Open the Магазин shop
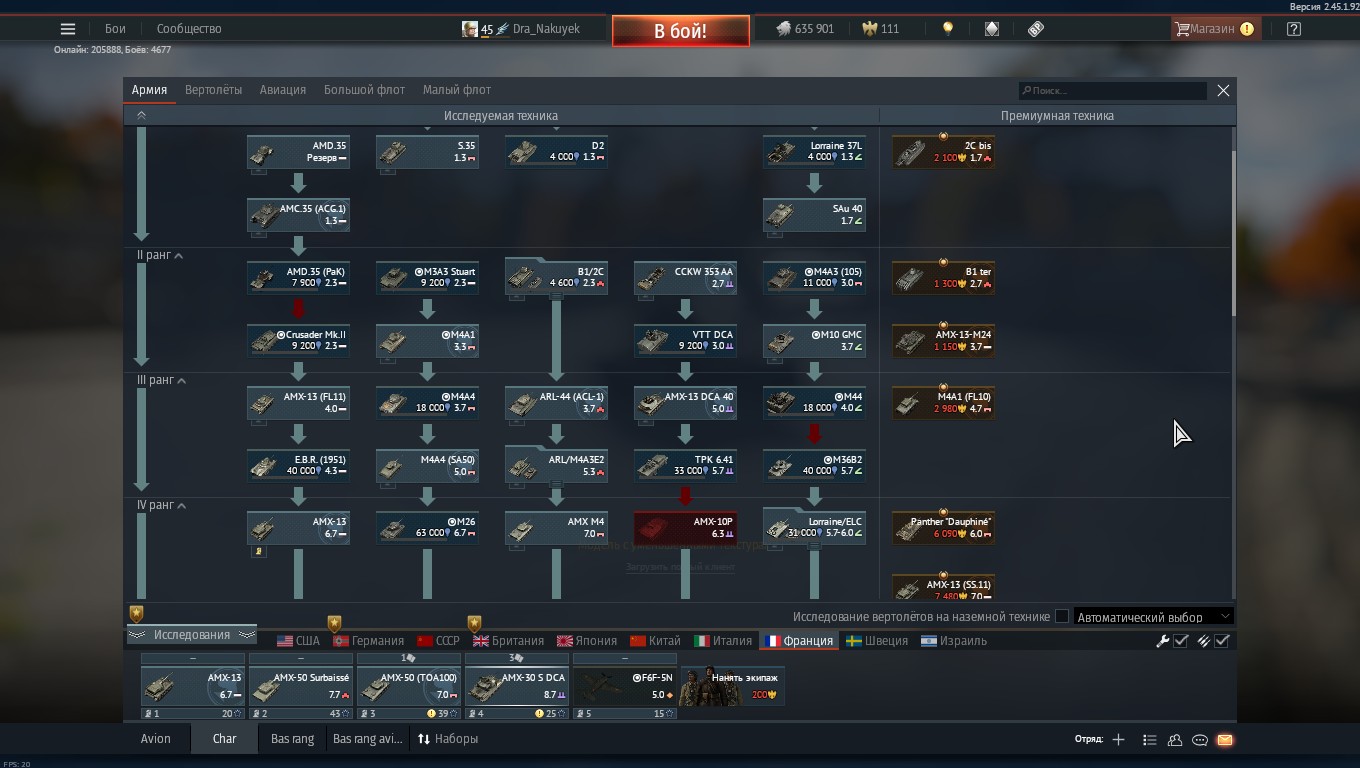 pos(1215,29)
